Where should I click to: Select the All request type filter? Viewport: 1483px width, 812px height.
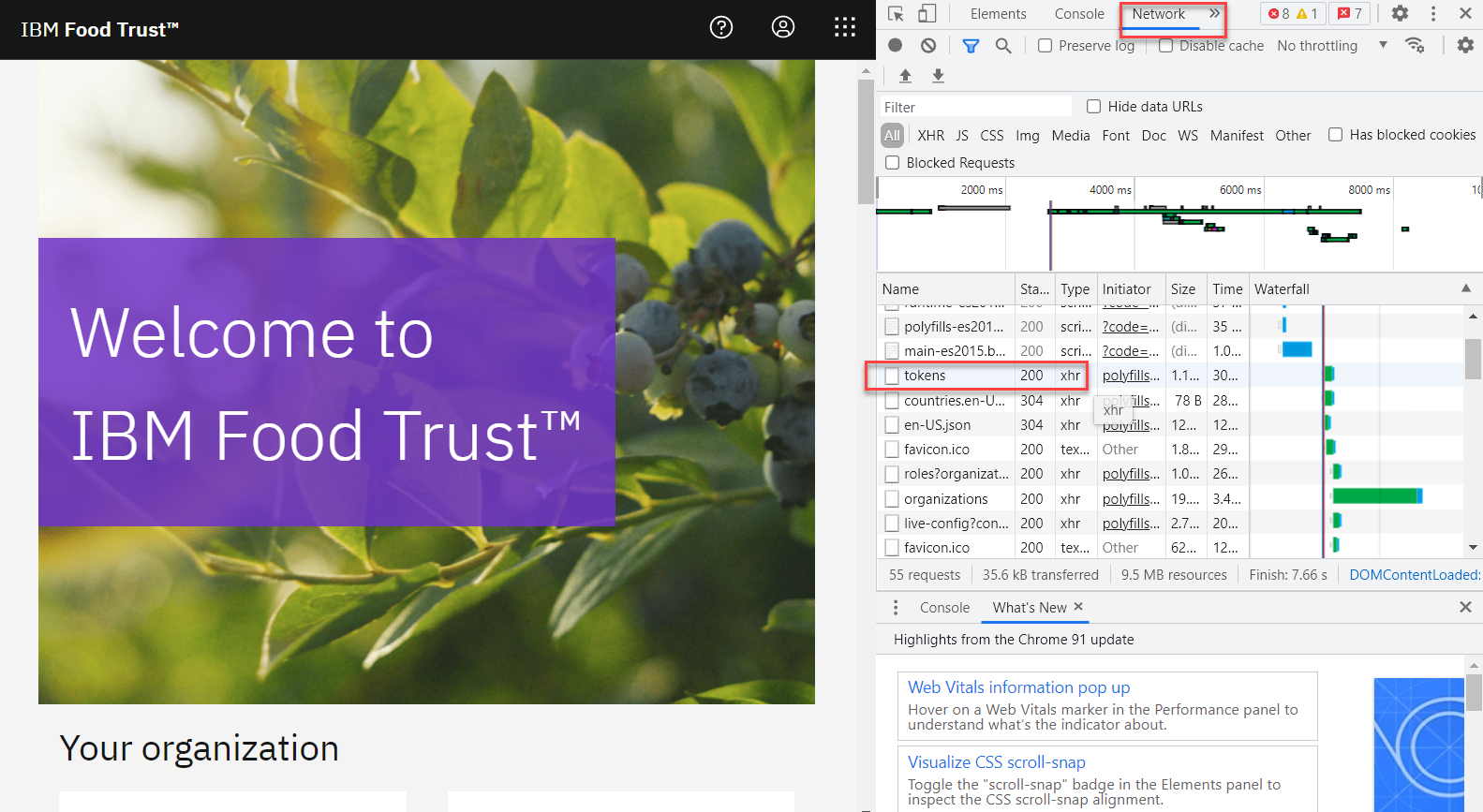pyautogui.click(x=892, y=135)
